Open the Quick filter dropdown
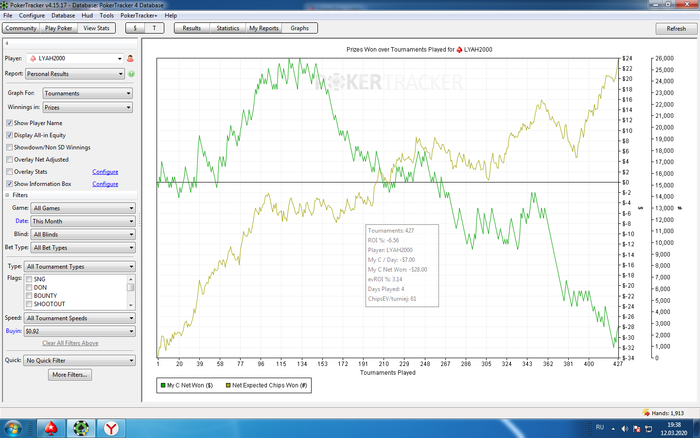Screen dimensions: 700x438 click(x=79, y=360)
